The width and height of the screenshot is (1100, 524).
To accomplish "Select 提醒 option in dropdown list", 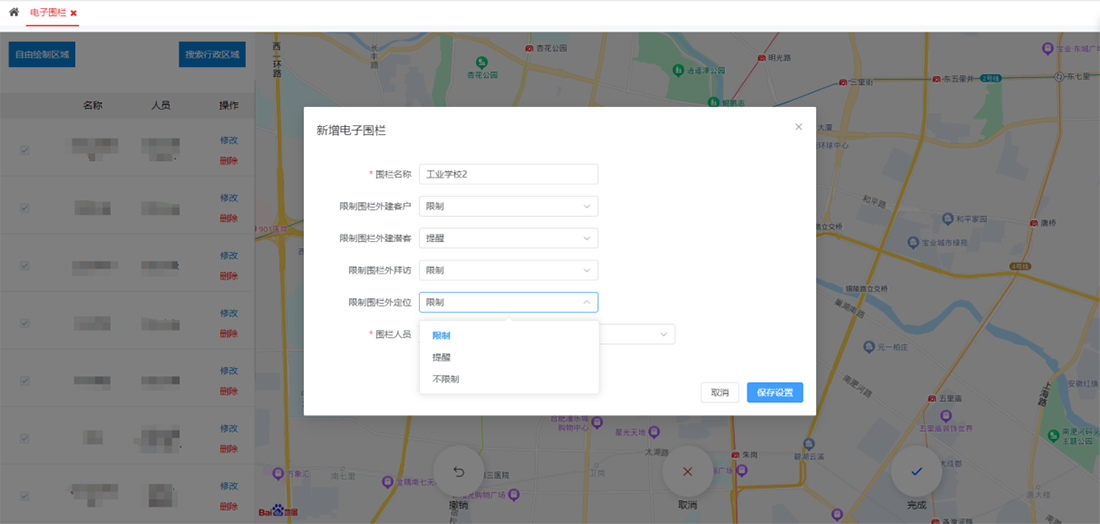I will pos(441,357).
